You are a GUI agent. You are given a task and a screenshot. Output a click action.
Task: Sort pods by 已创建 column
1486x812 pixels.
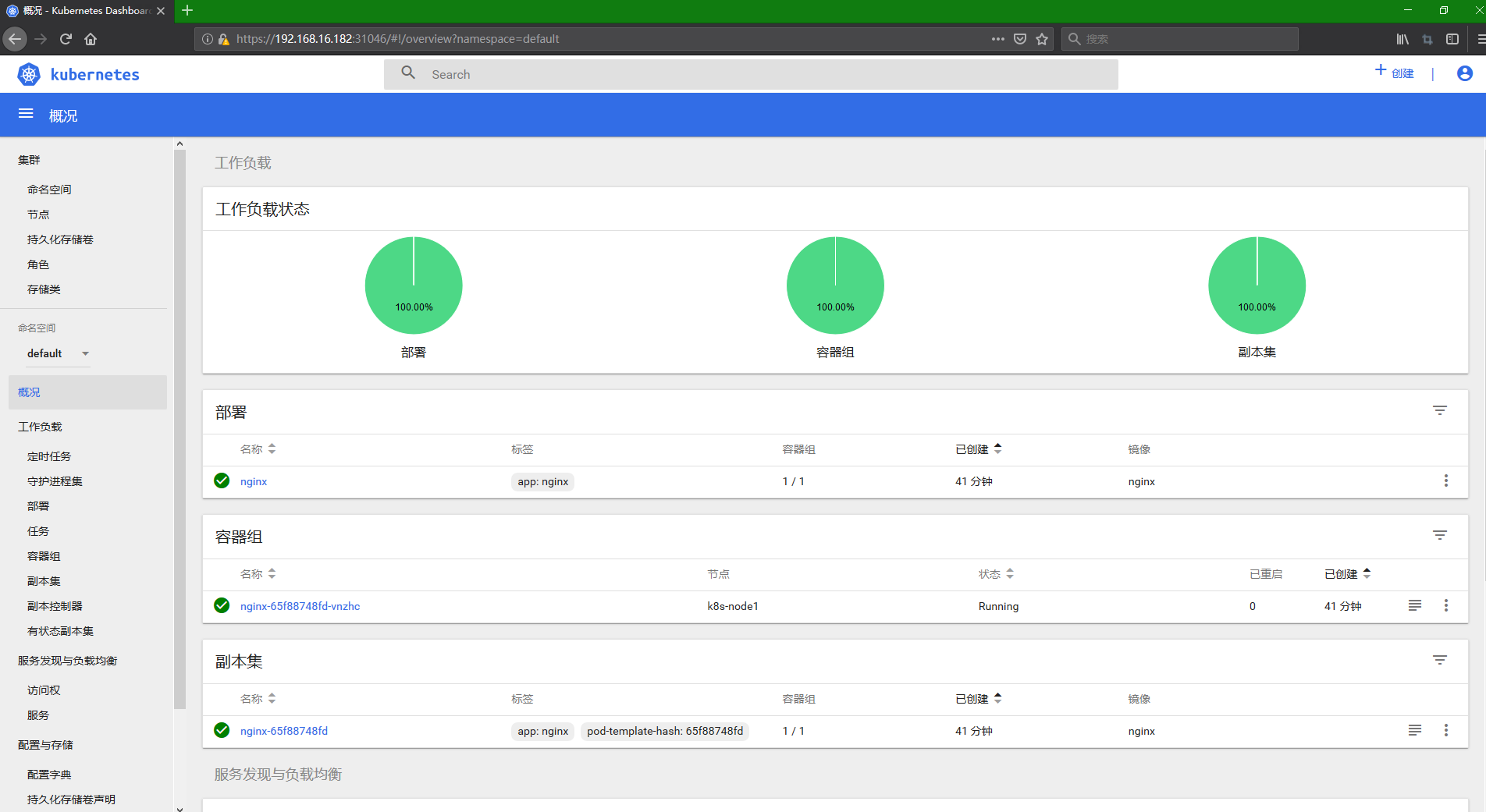tap(1347, 574)
